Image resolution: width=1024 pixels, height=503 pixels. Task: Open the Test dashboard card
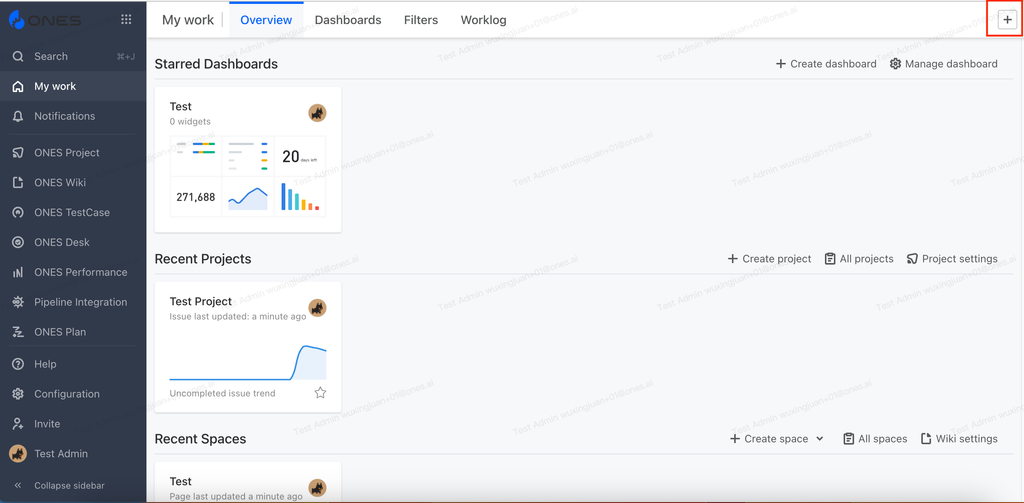[248, 159]
